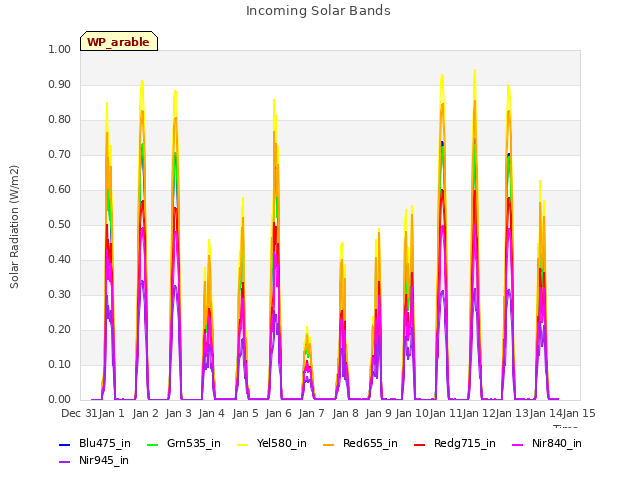The width and height of the screenshot is (640, 480).
Task: Click the Jan 2 x-axis date label
Action: click(145, 413)
